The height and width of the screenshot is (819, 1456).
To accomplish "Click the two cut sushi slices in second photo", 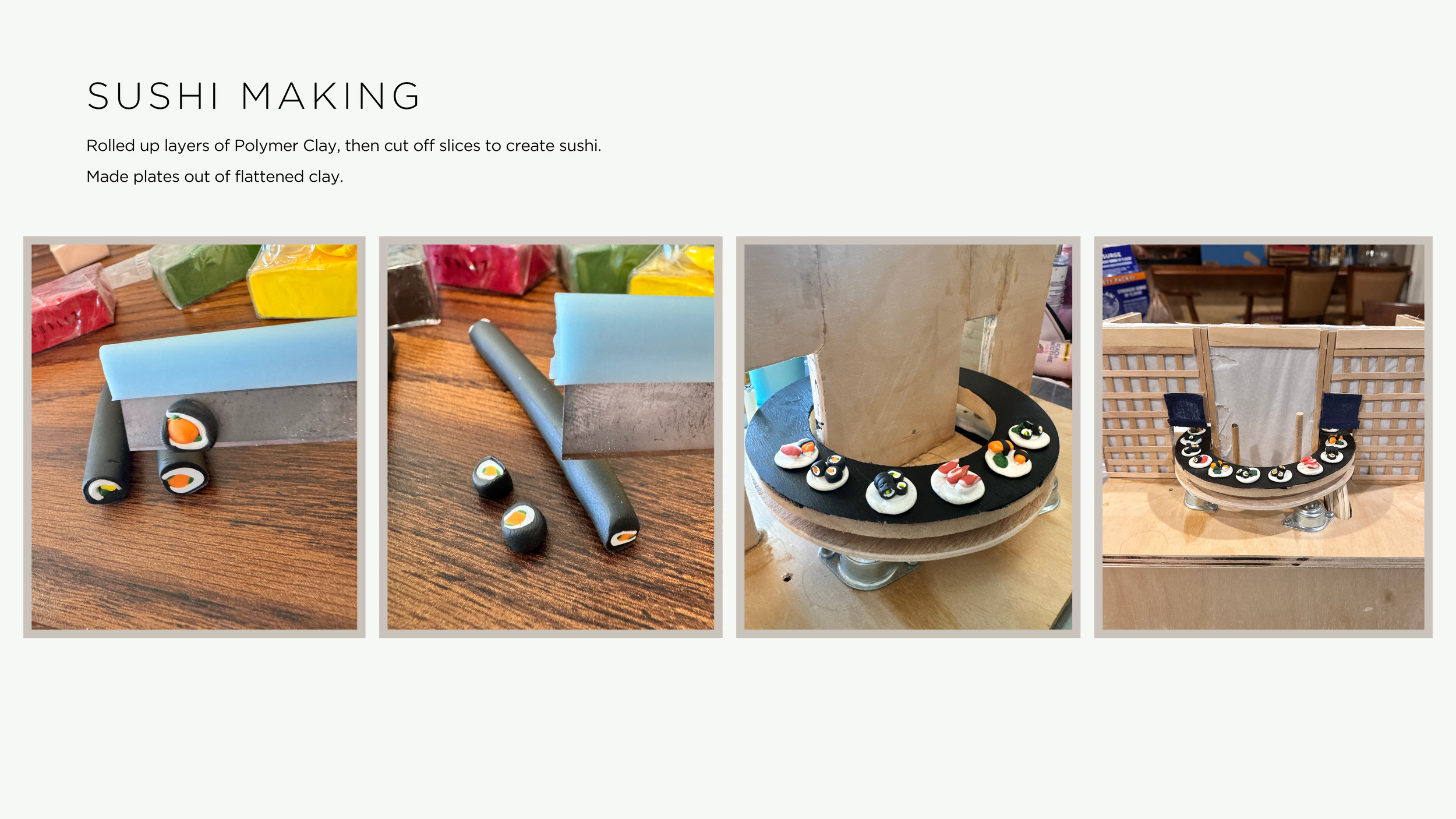I will point(510,504).
